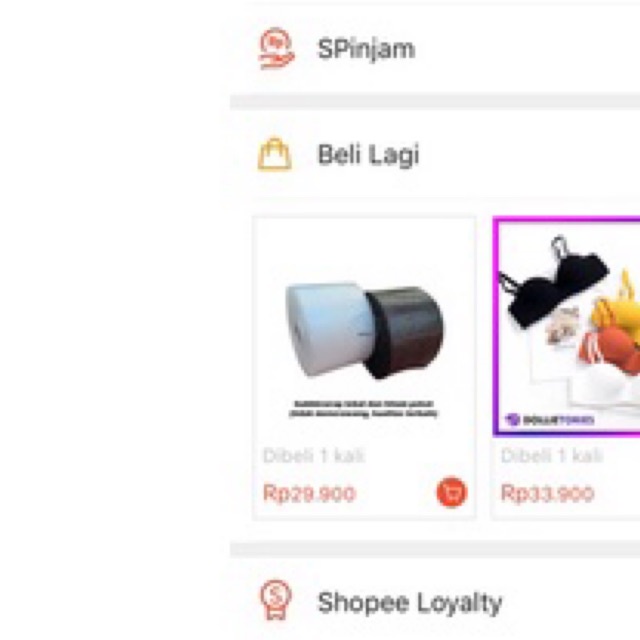This screenshot has height=640, width=640.
Task: Tap the Beli Lagi shopping bag icon
Action: tap(275, 154)
